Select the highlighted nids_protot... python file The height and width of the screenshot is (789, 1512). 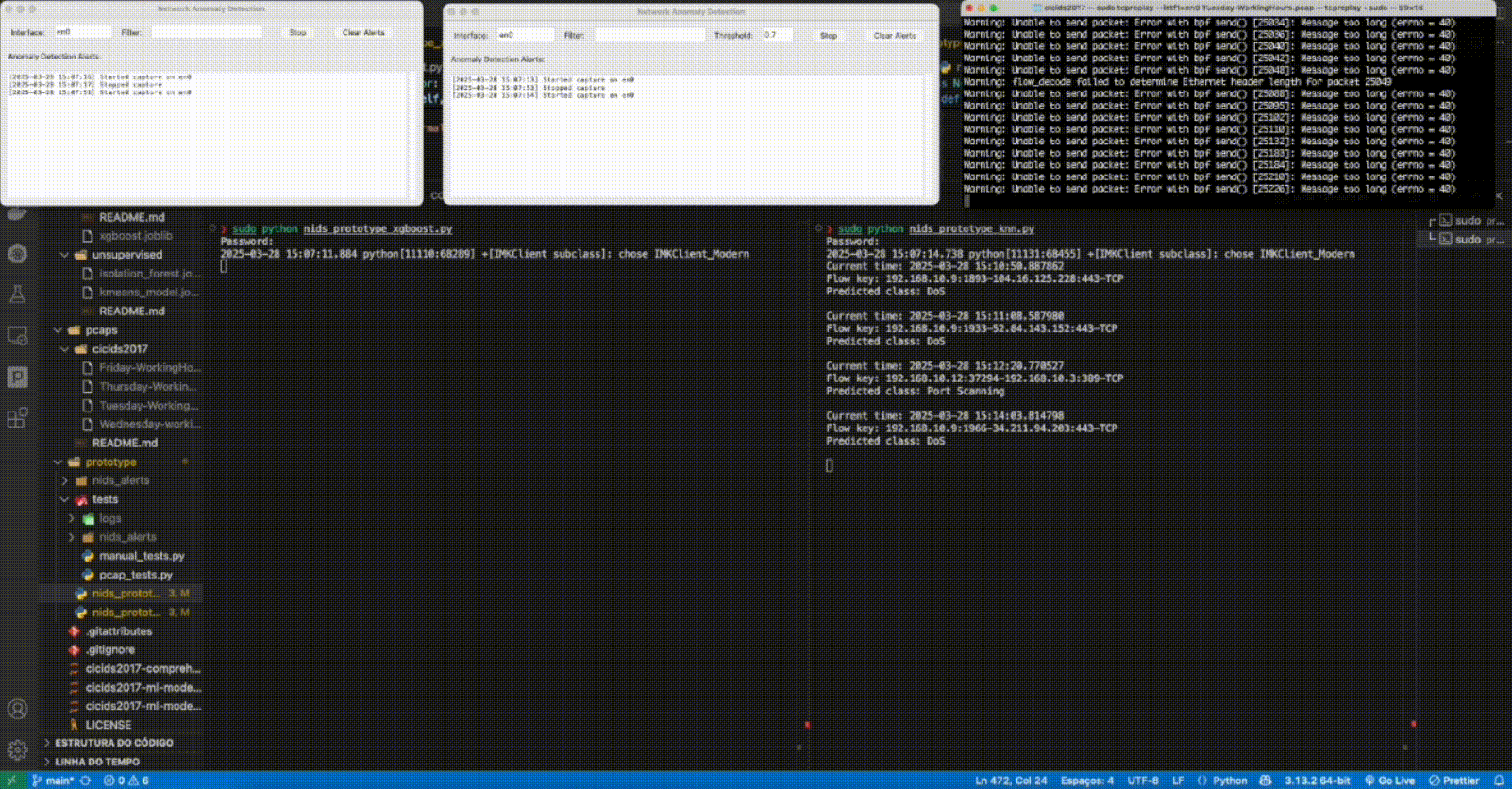pos(121,594)
